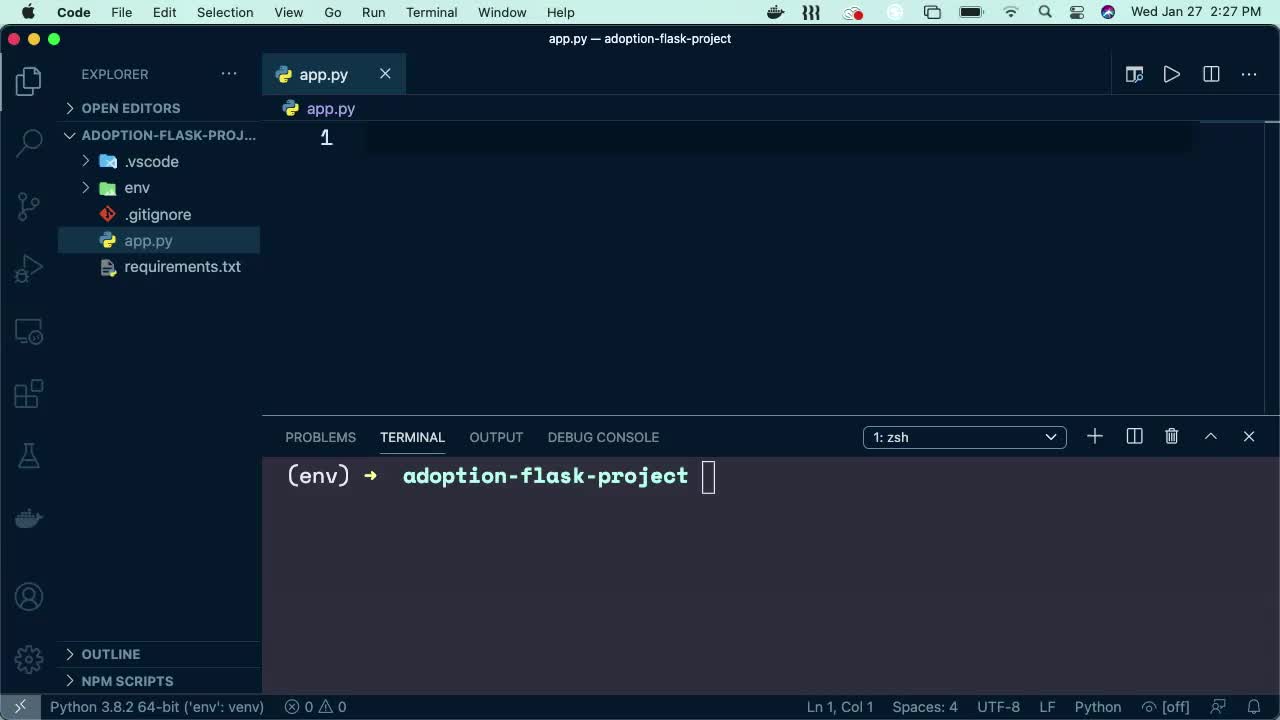Select requirements.txt in the Explorer
The image size is (1280, 720).
click(182, 267)
